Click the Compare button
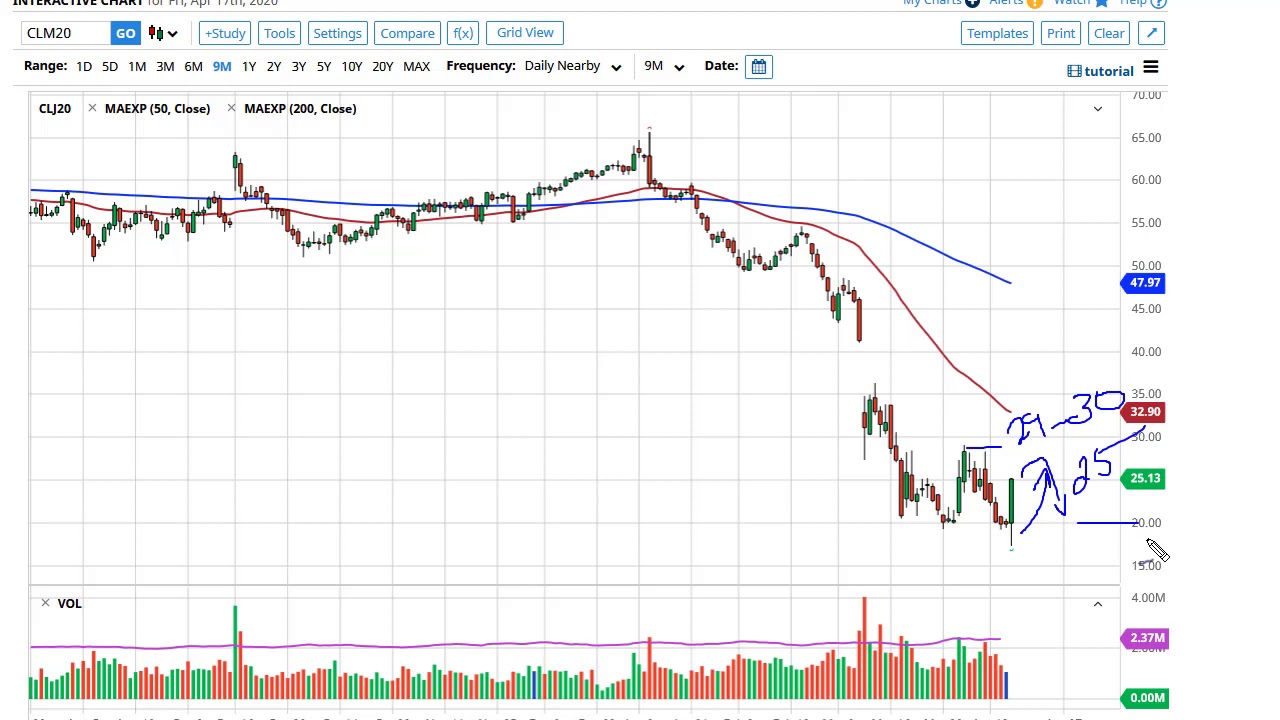 click(407, 33)
